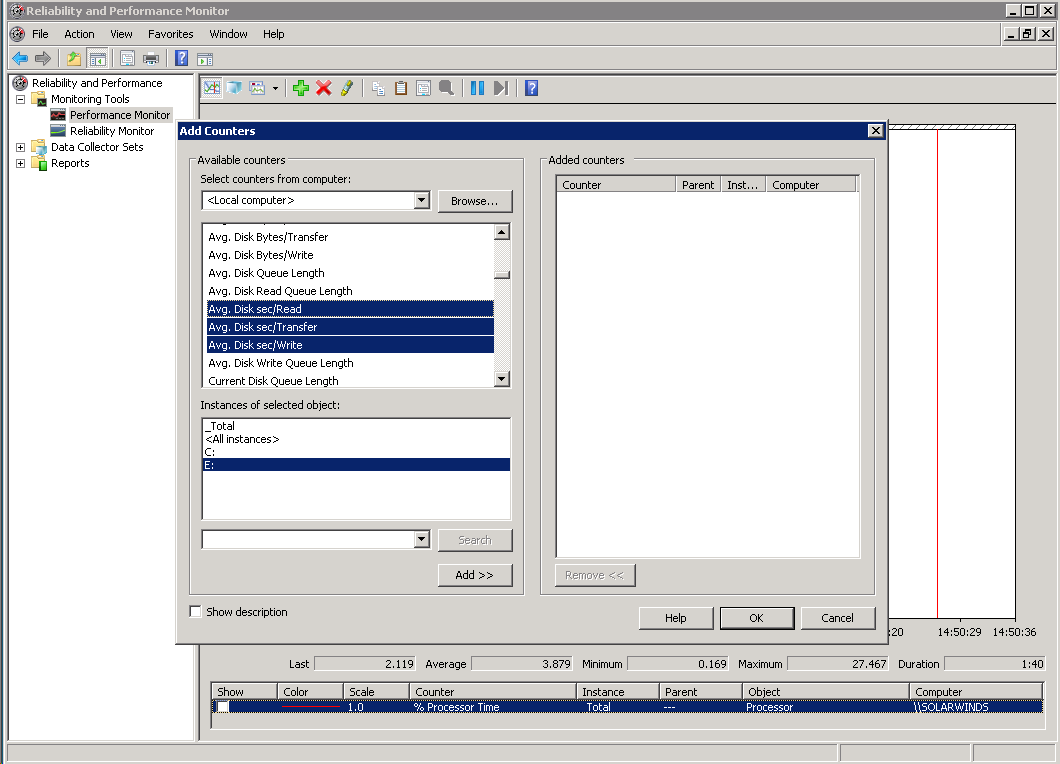
Task: Open the Window menu
Action: tap(228, 34)
